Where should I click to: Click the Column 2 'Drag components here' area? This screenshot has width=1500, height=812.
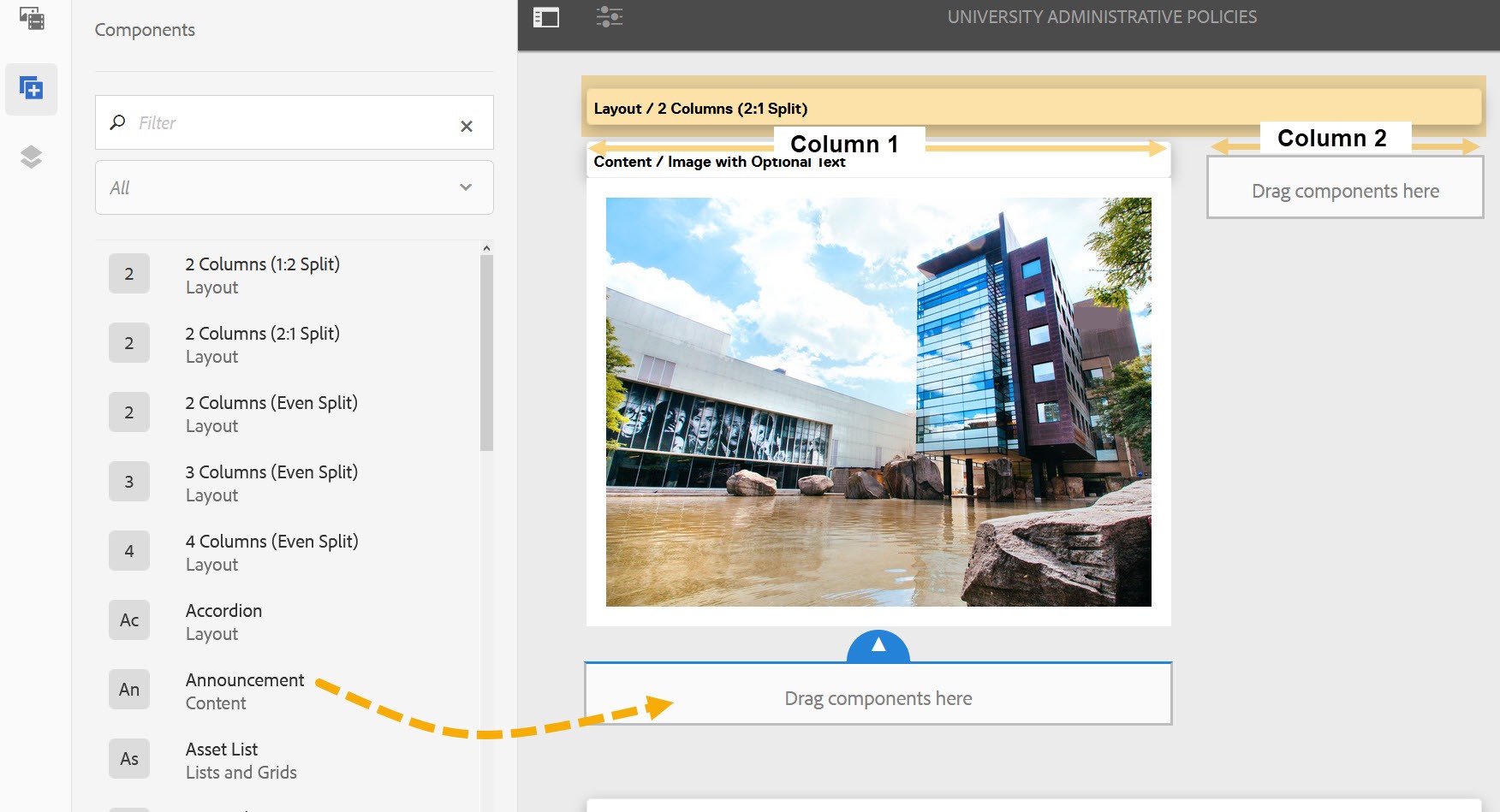coord(1345,190)
